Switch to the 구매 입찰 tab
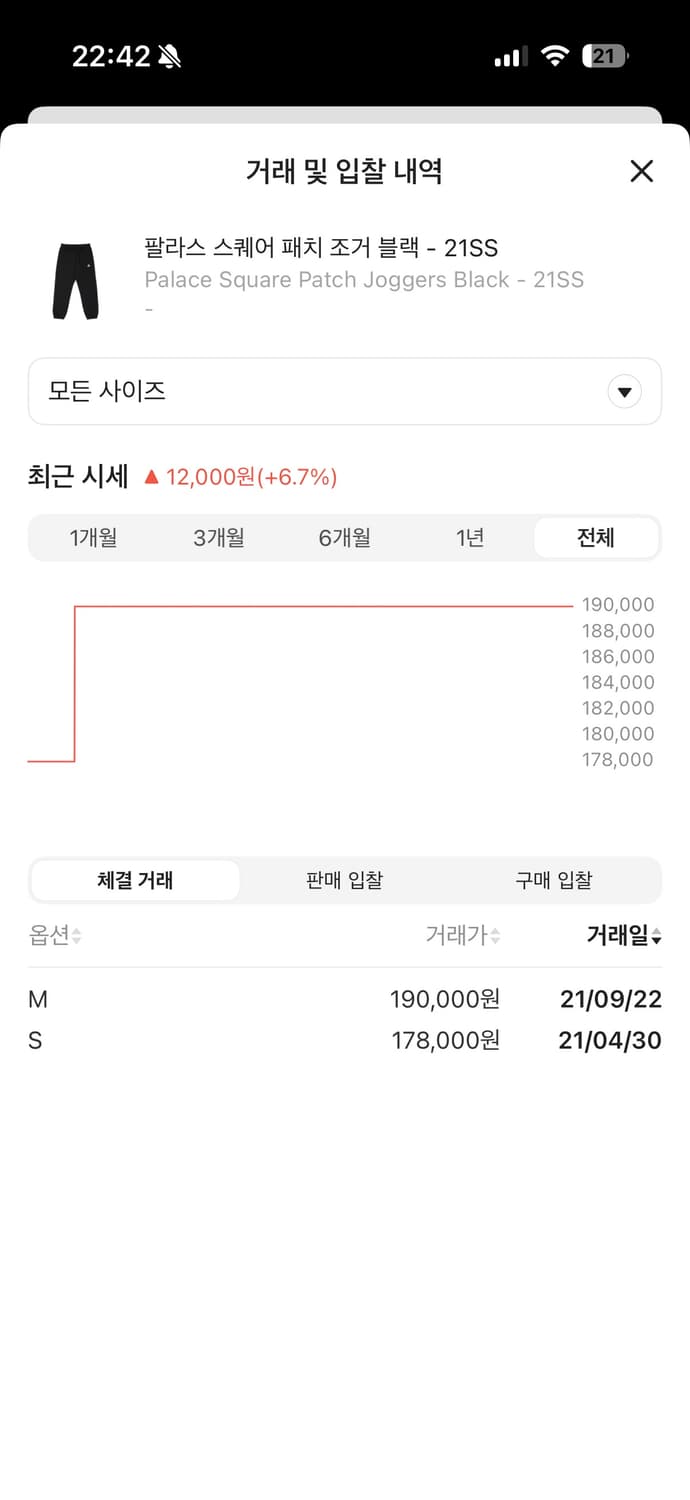Image resolution: width=690 pixels, height=1500 pixels. point(554,880)
